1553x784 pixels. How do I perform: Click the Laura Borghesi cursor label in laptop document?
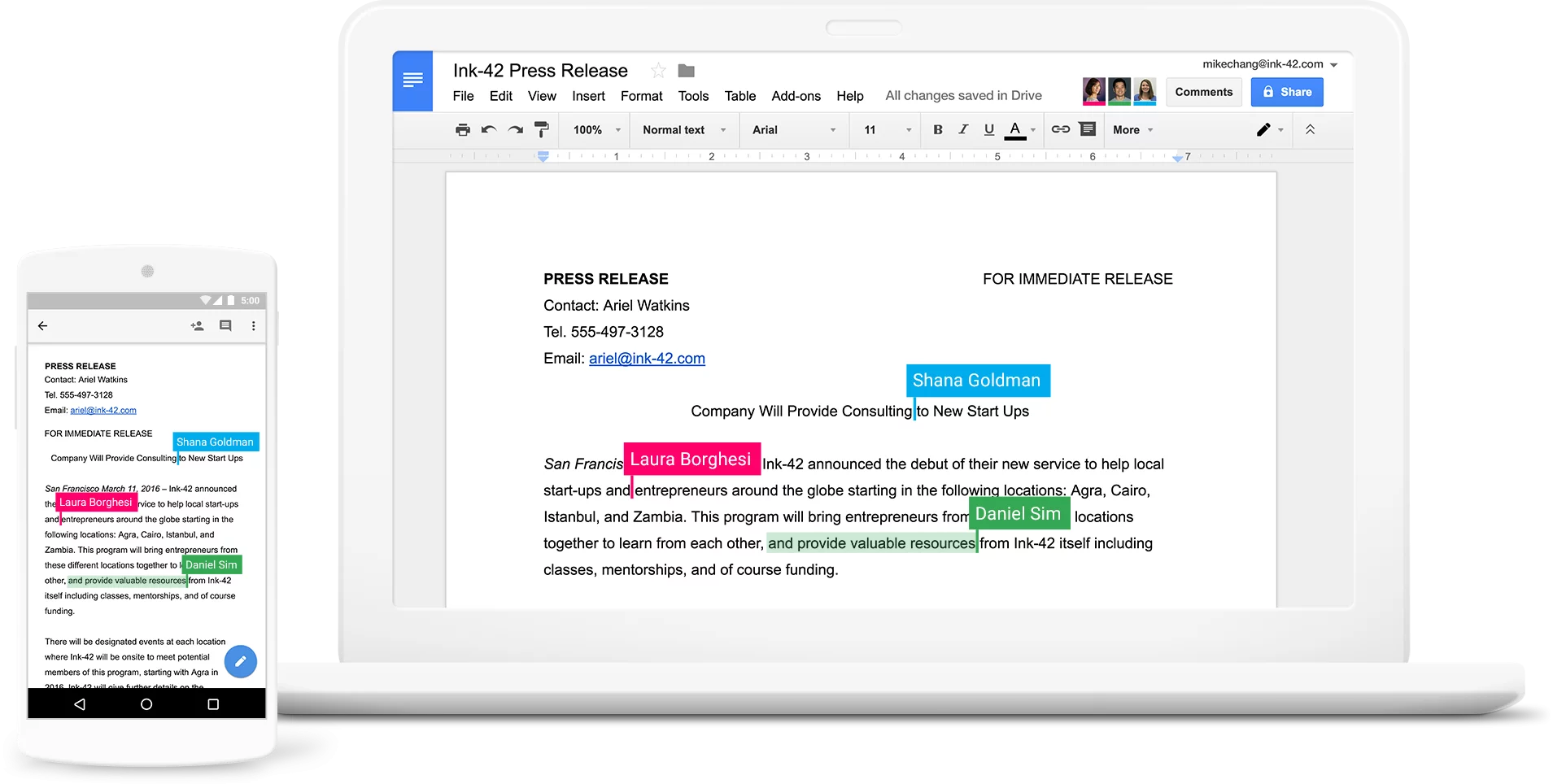coord(691,459)
